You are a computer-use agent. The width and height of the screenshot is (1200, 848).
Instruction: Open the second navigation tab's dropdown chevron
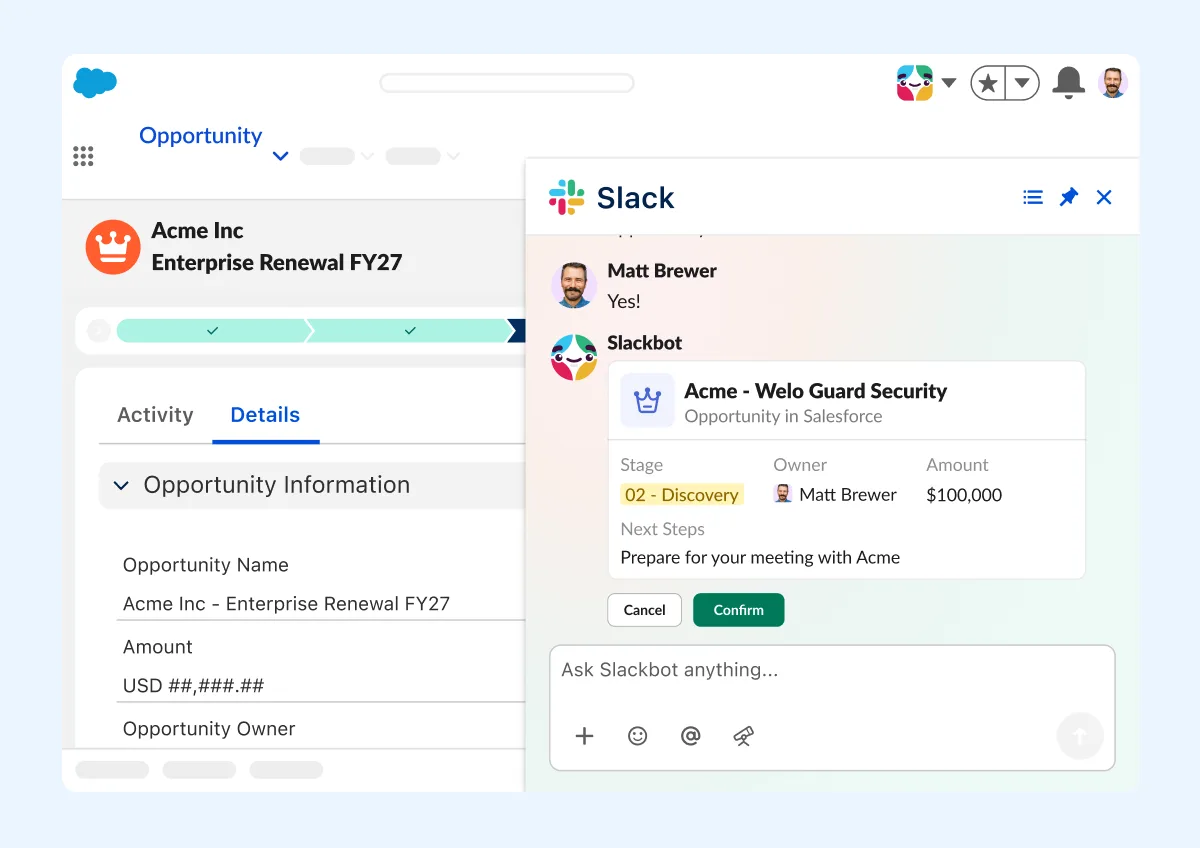click(x=367, y=156)
